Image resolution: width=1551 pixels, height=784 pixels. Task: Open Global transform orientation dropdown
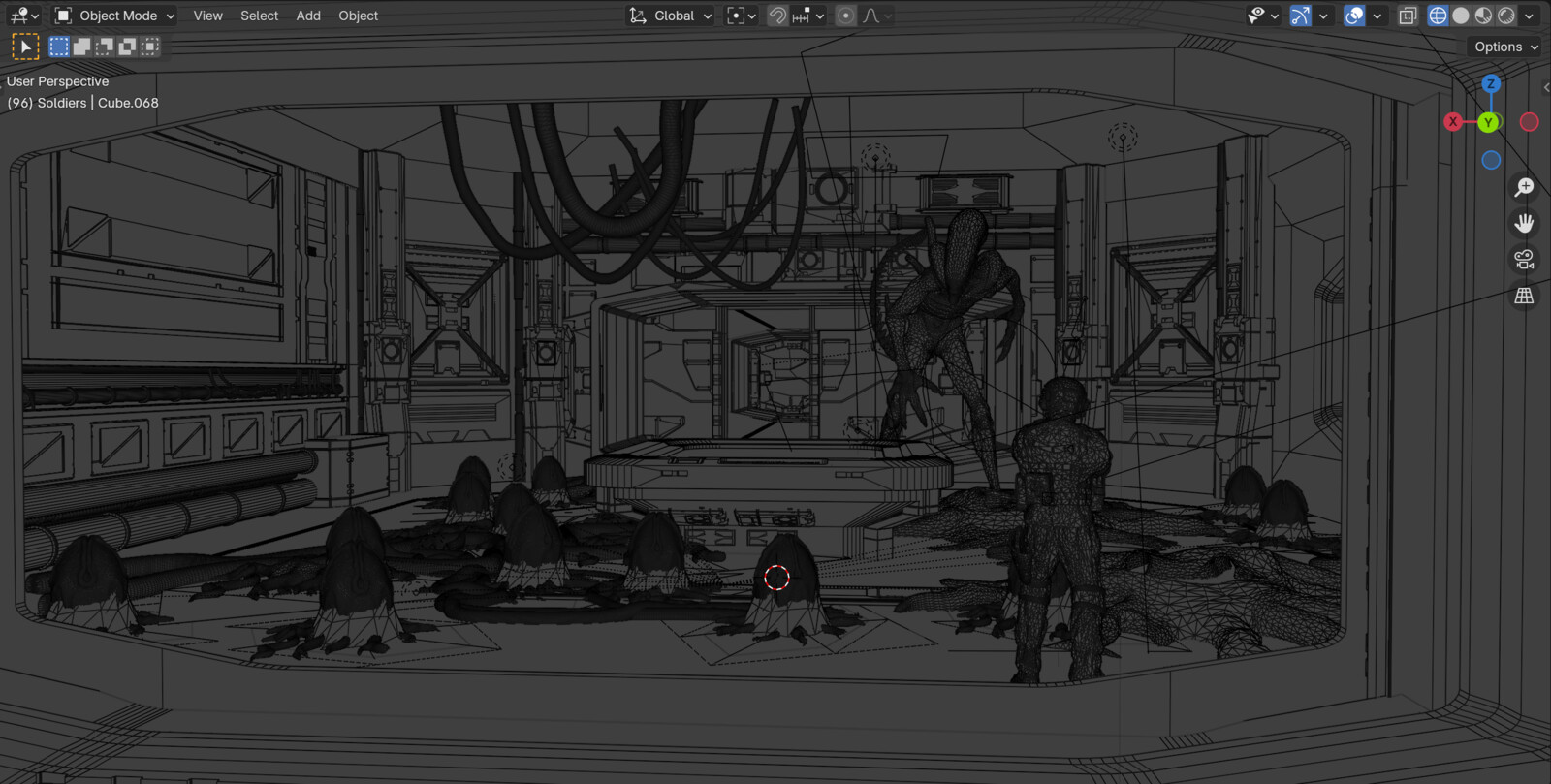tap(671, 16)
